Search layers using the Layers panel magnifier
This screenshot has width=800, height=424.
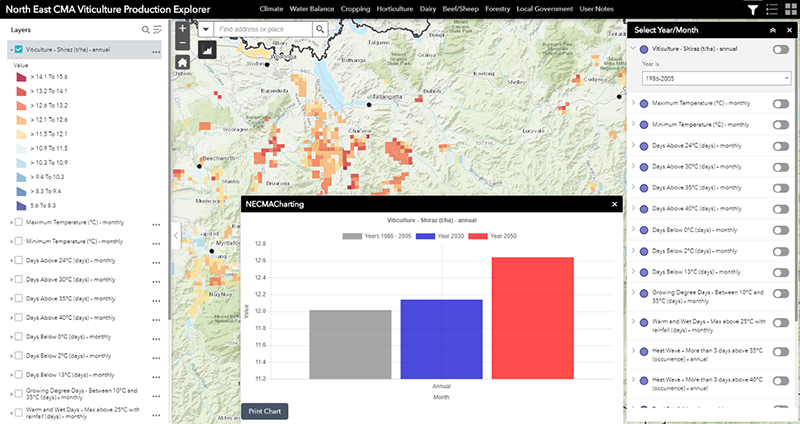tap(146, 30)
